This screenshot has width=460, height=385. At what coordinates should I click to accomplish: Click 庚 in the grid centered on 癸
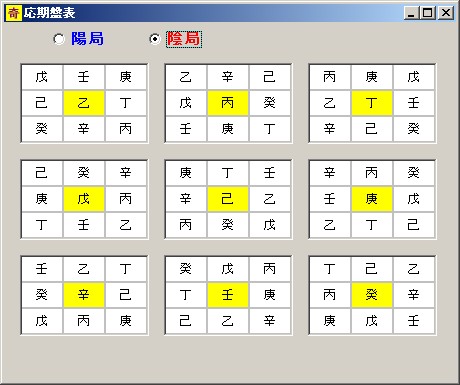330,321
